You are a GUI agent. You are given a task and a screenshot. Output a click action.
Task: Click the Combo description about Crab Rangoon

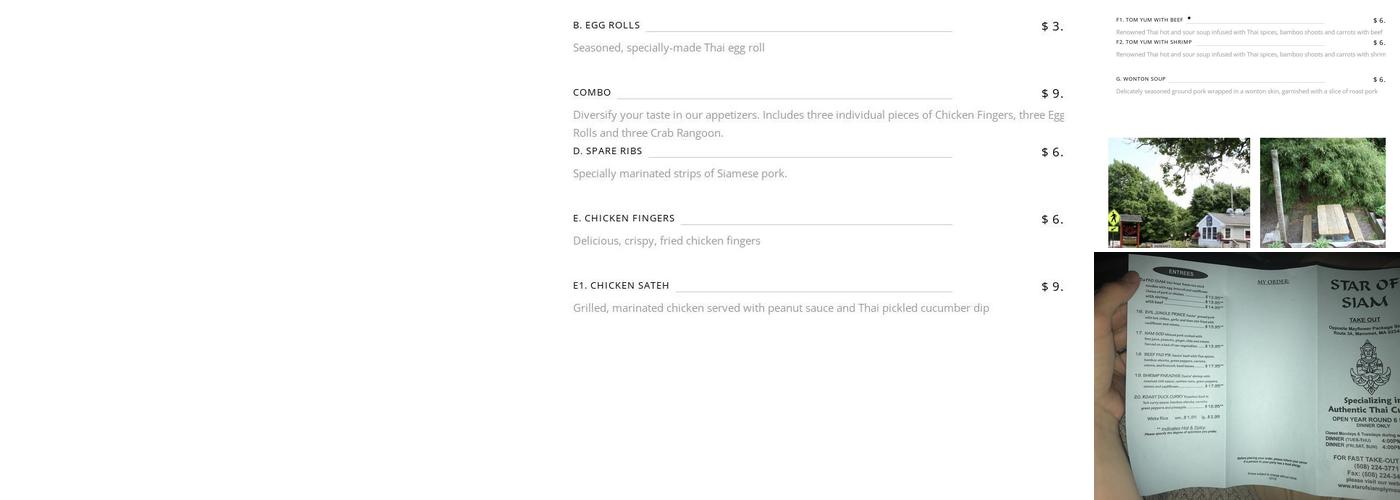tap(818, 124)
